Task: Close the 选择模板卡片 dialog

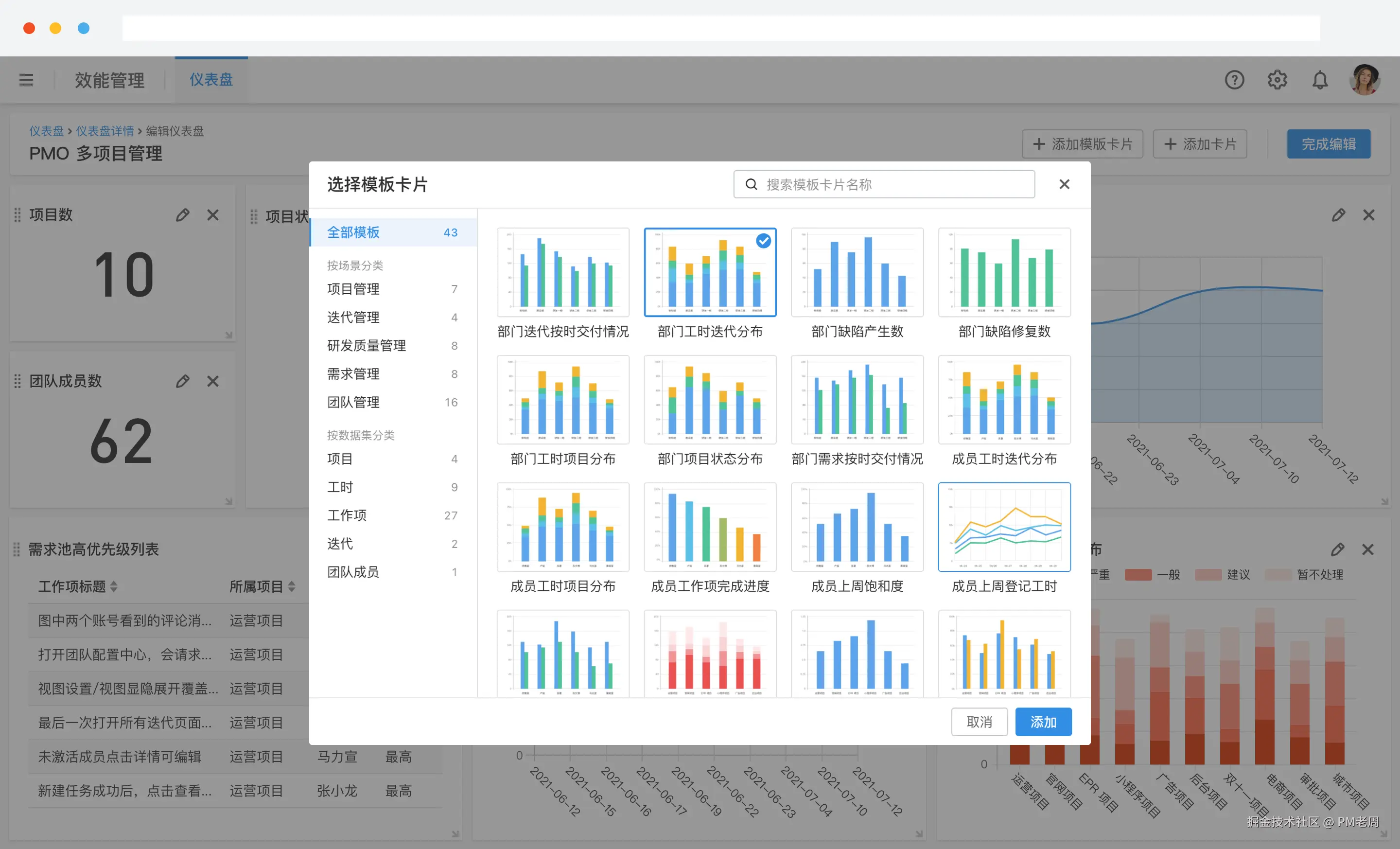Action: (x=1064, y=184)
